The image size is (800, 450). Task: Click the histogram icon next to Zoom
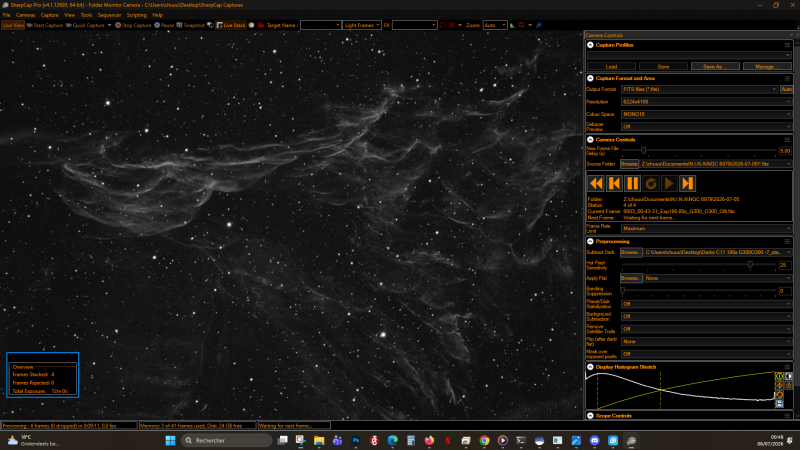pos(512,25)
